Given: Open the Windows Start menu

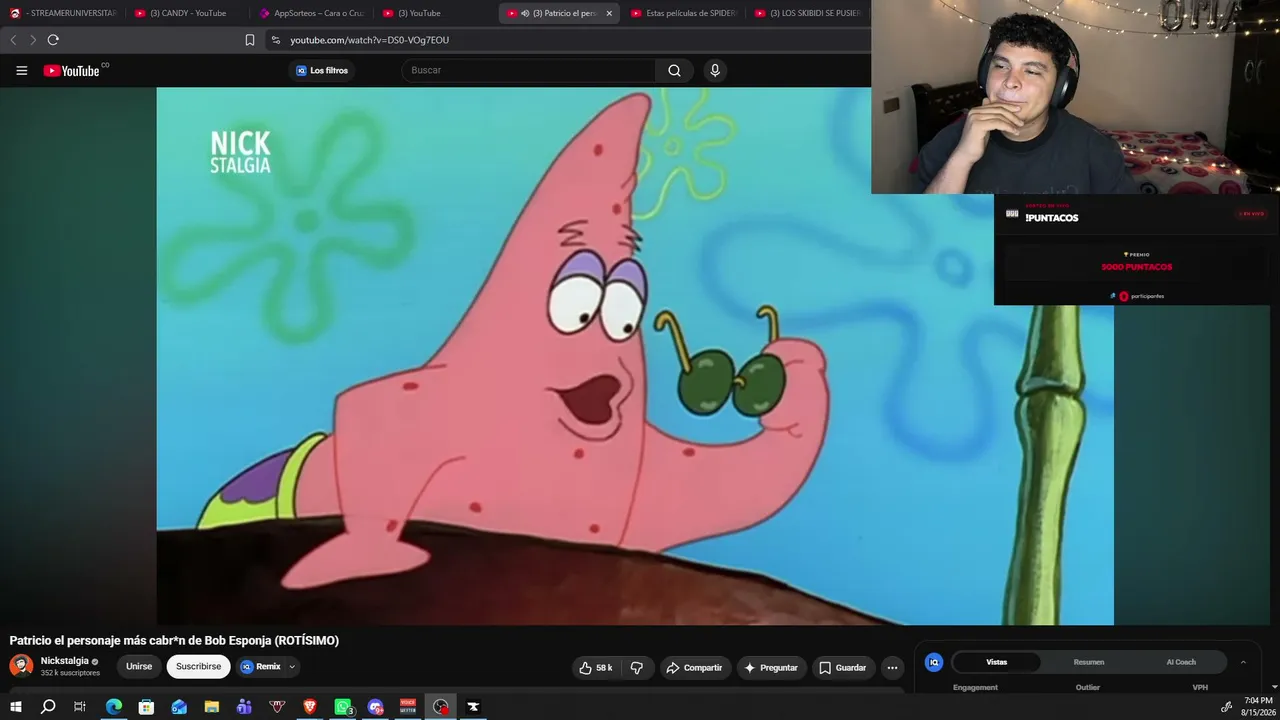Looking at the screenshot, I should [15, 707].
